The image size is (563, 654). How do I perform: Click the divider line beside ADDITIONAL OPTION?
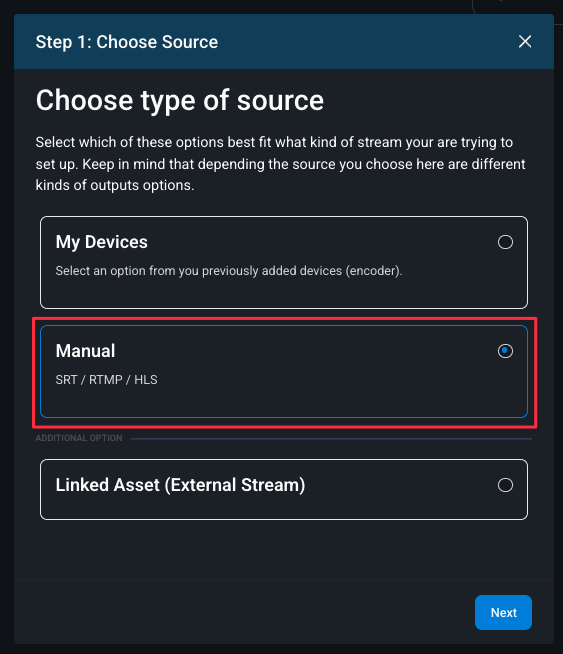point(331,439)
